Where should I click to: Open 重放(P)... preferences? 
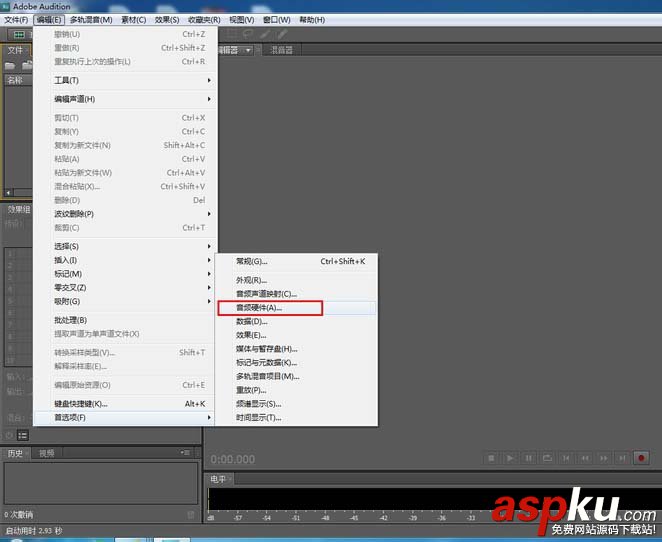[296, 390]
